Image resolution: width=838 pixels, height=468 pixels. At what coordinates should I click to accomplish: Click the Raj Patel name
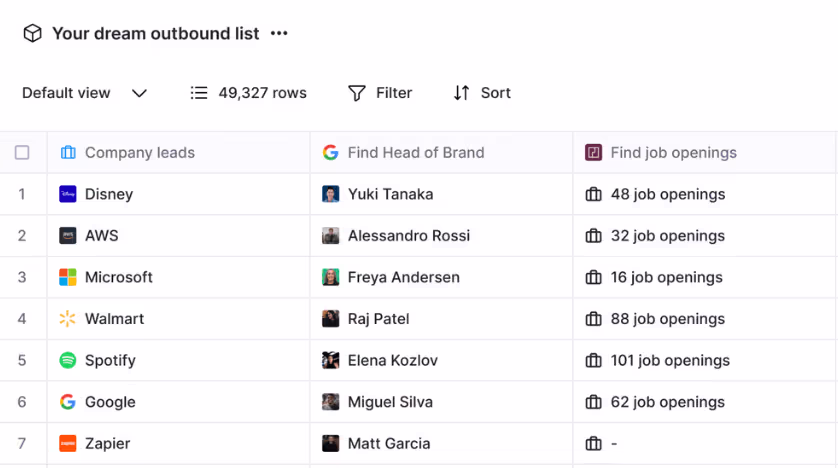(x=378, y=319)
